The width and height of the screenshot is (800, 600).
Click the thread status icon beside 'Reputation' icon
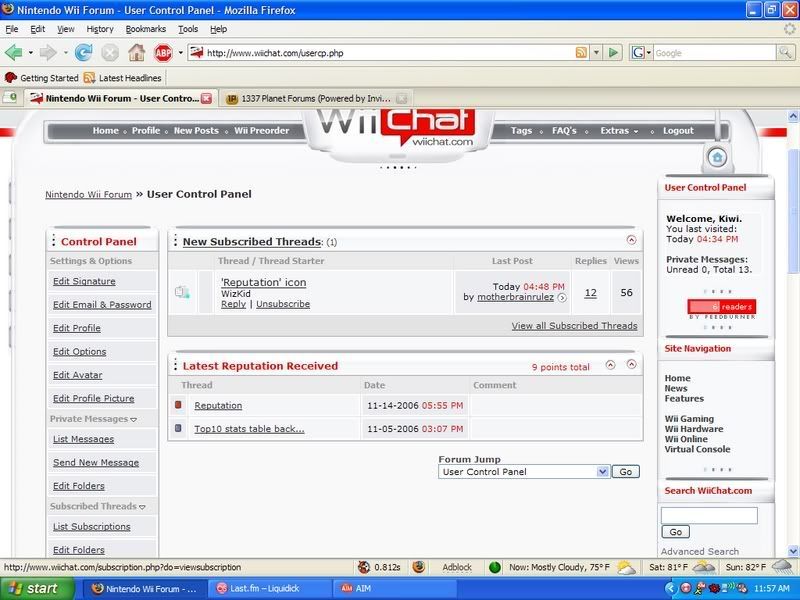[182, 292]
